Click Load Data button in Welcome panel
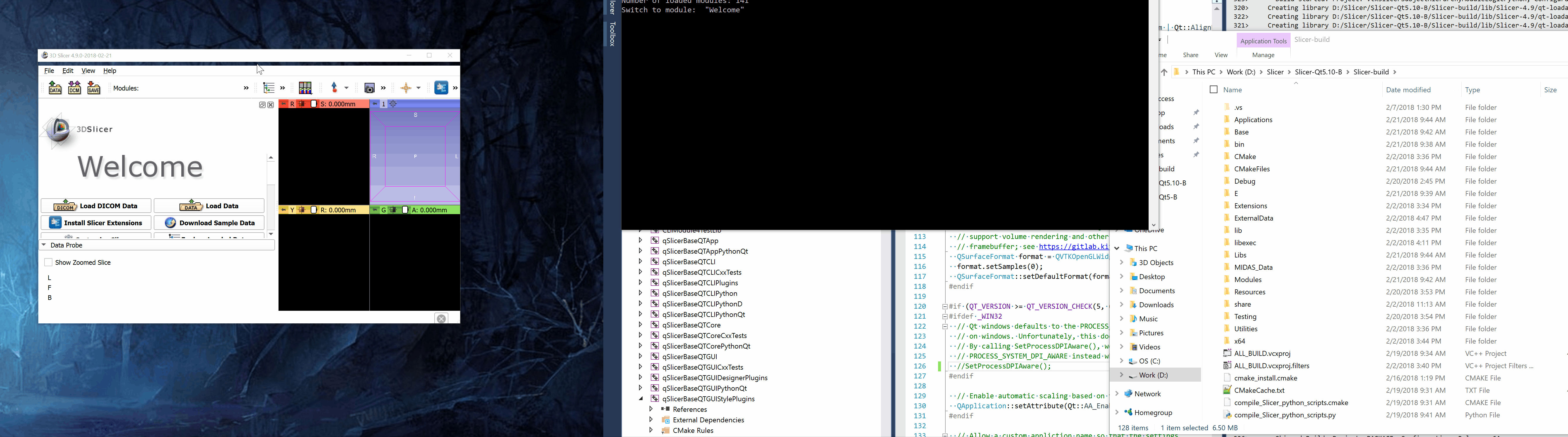 209,206
